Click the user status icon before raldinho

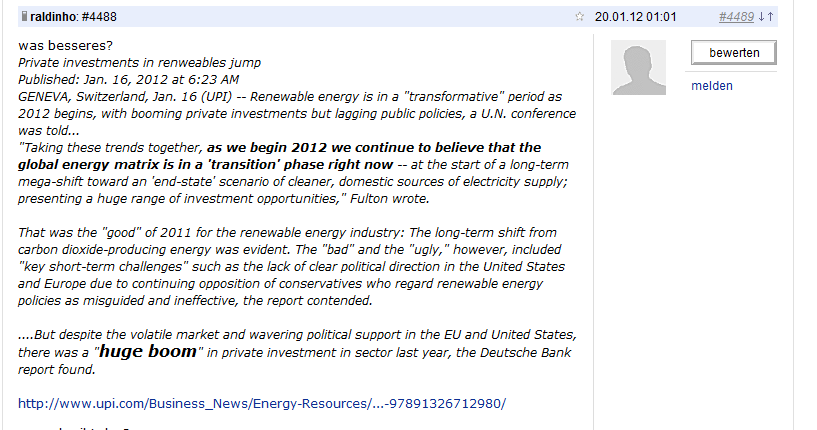click(x=24, y=17)
